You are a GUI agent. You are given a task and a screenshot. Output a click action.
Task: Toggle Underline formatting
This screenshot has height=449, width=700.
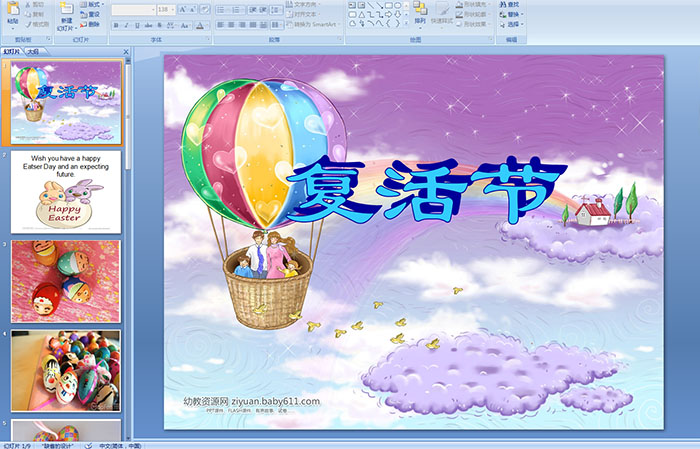point(137,25)
